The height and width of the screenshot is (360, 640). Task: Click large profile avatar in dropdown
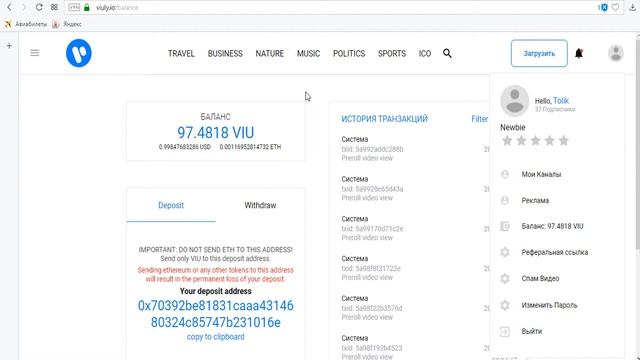point(515,101)
